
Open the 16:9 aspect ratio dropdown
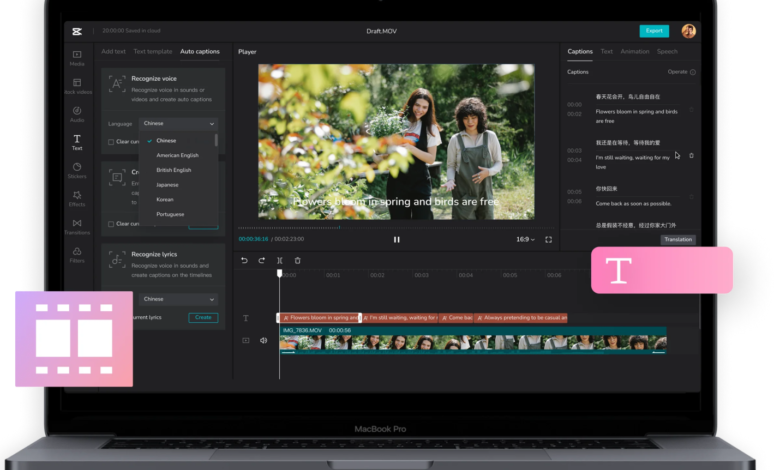point(525,239)
